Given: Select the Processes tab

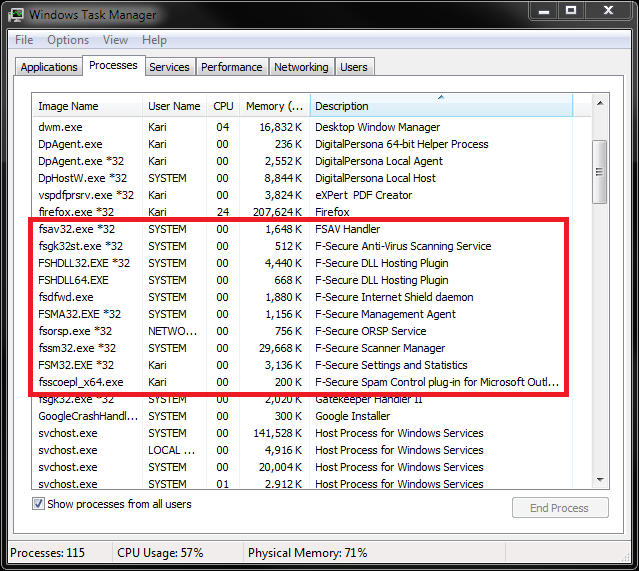Looking at the screenshot, I should point(113,65).
